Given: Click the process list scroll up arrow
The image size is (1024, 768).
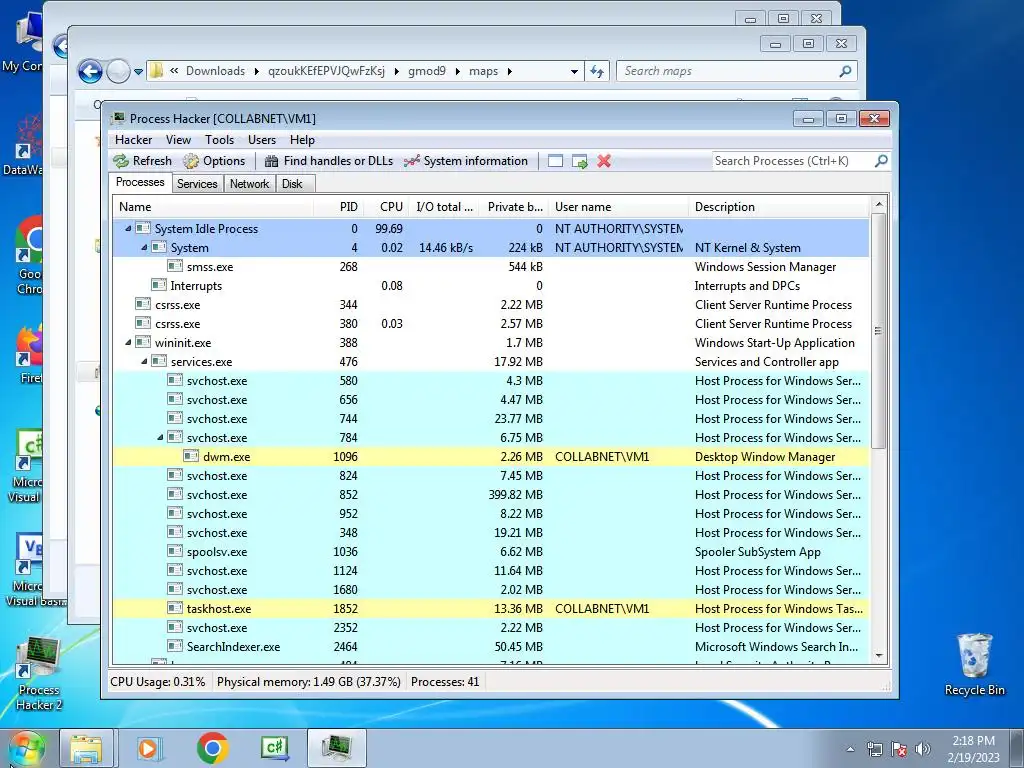Looking at the screenshot, I should 879,204.
